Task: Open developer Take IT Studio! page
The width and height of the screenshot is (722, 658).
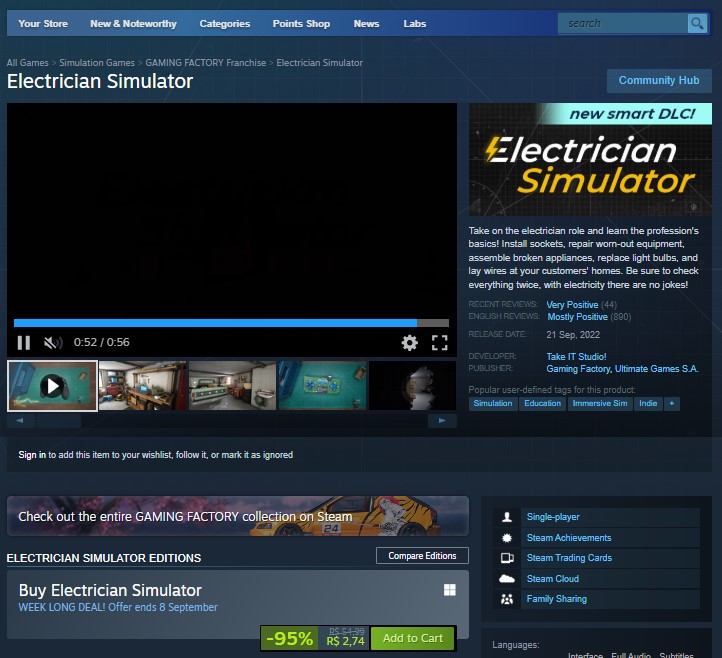Action: point(576,357)
